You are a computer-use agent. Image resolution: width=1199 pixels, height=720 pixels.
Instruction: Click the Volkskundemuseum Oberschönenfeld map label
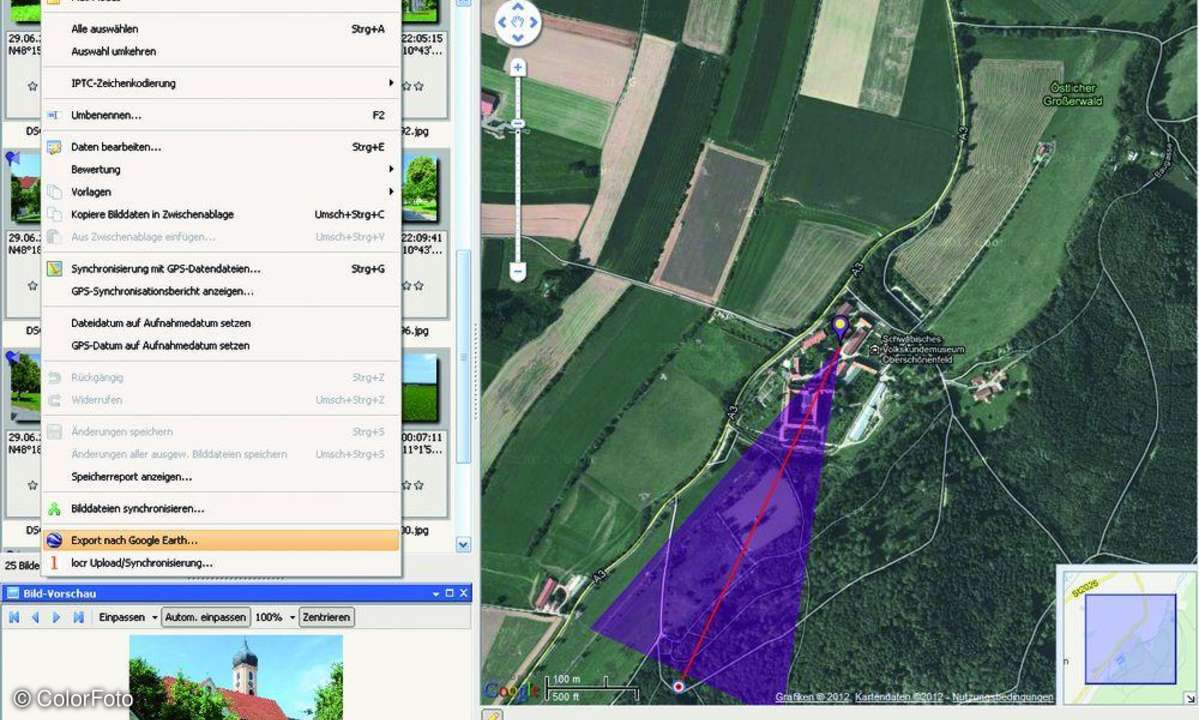(x=923, y=349)
